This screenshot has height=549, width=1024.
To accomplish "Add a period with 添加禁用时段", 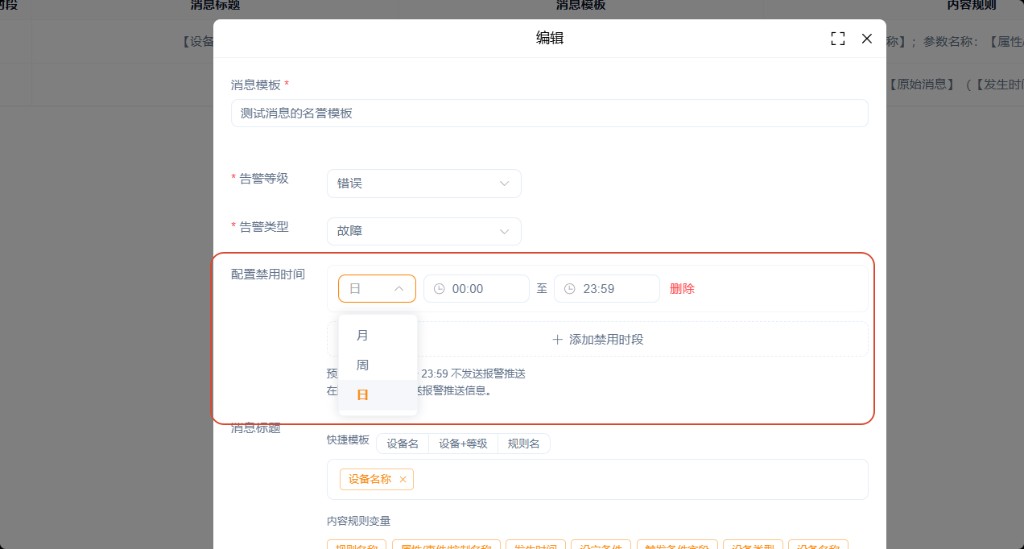I will [598, 339].
